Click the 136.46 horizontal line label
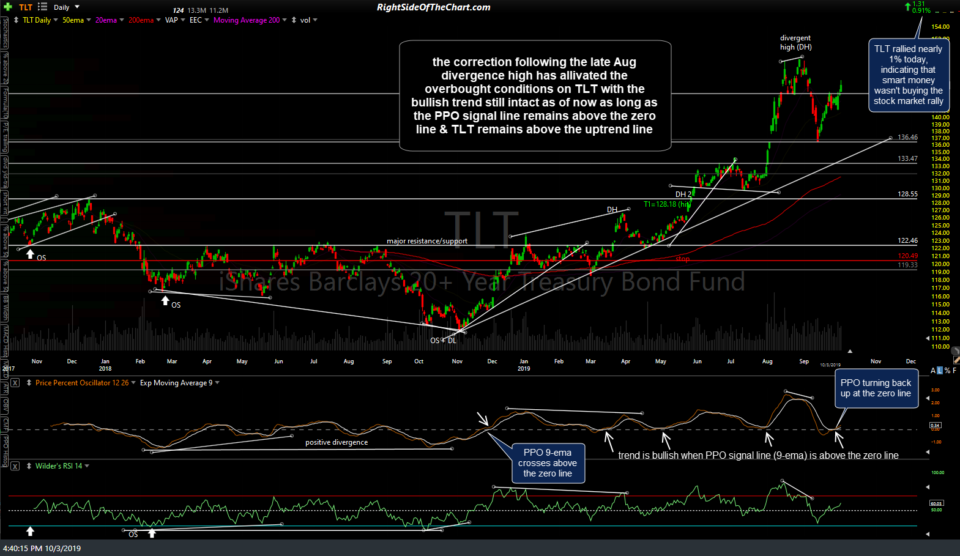Image resolution: width=960 pixels, height=556 pixels. click(x=907, y=137)
